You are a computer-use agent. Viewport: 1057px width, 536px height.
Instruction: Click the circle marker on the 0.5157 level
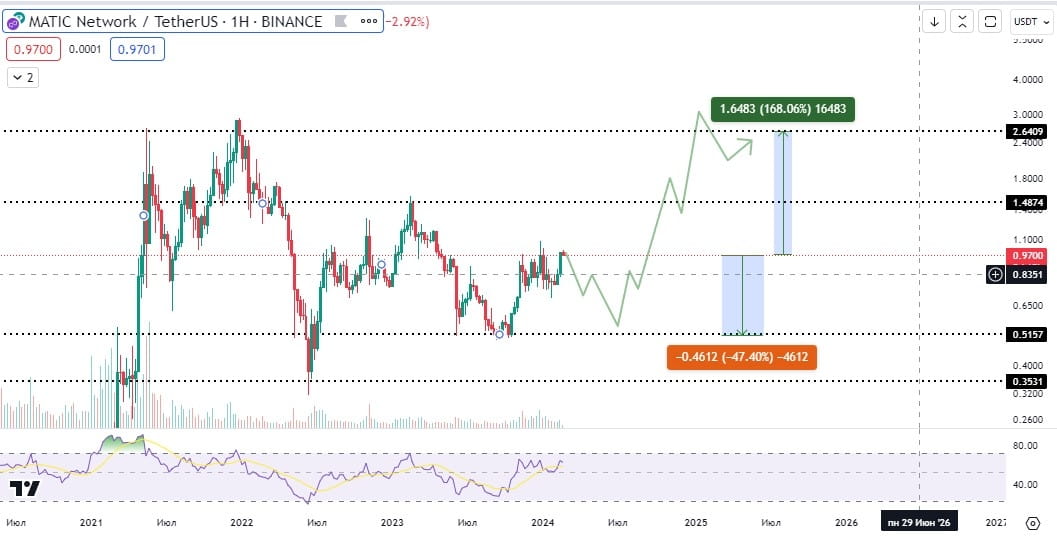[x=500, y=334]
